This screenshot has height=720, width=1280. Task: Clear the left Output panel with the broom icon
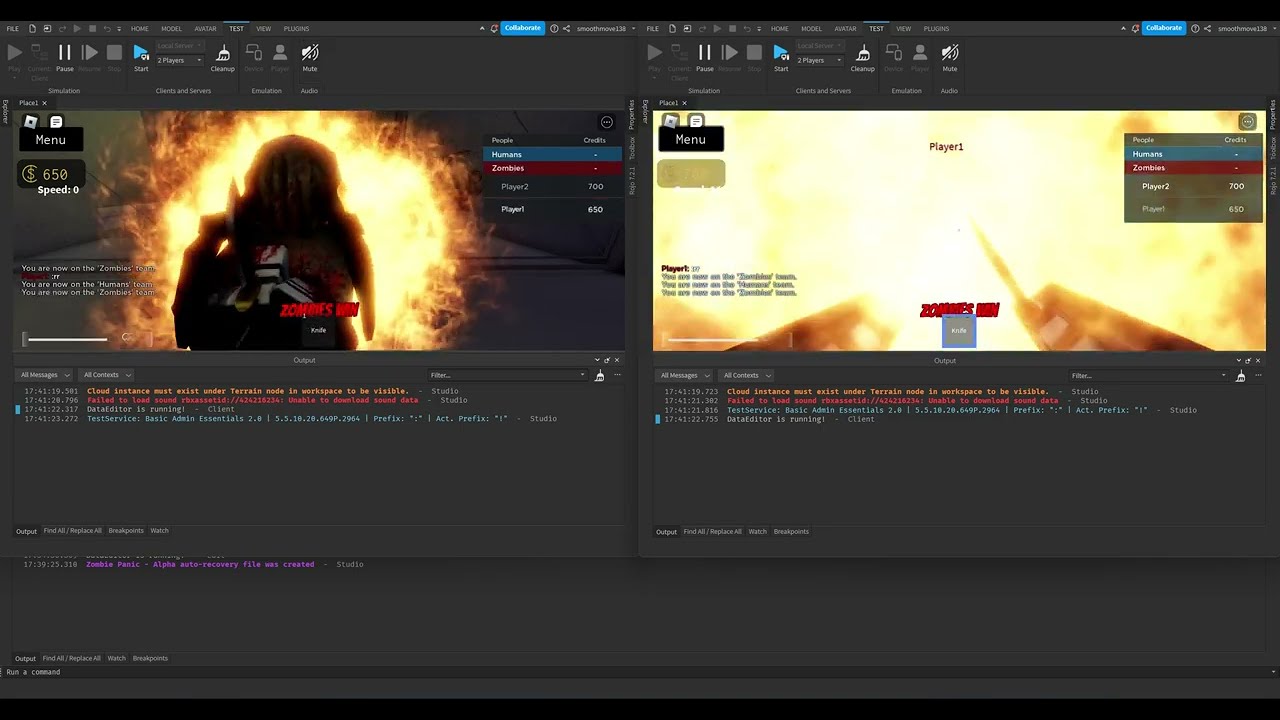click(600, 376)
